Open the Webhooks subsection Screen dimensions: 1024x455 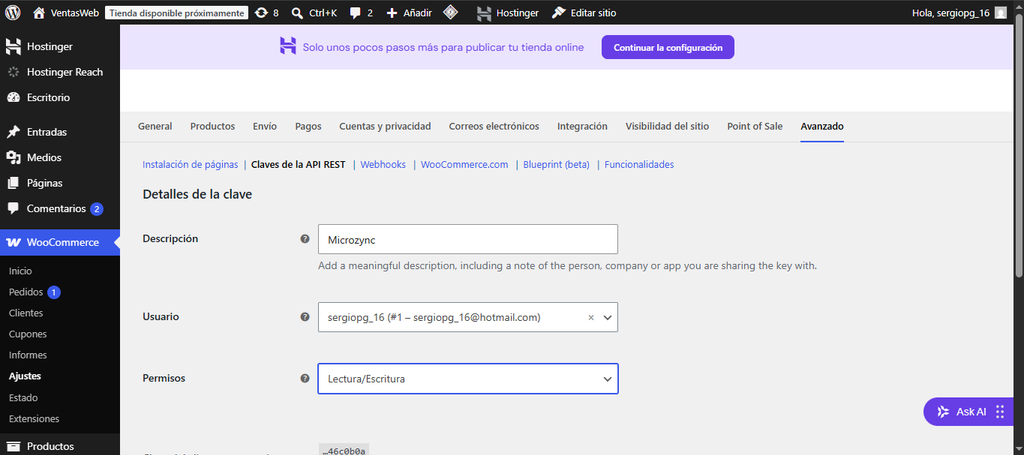point(383,165)
